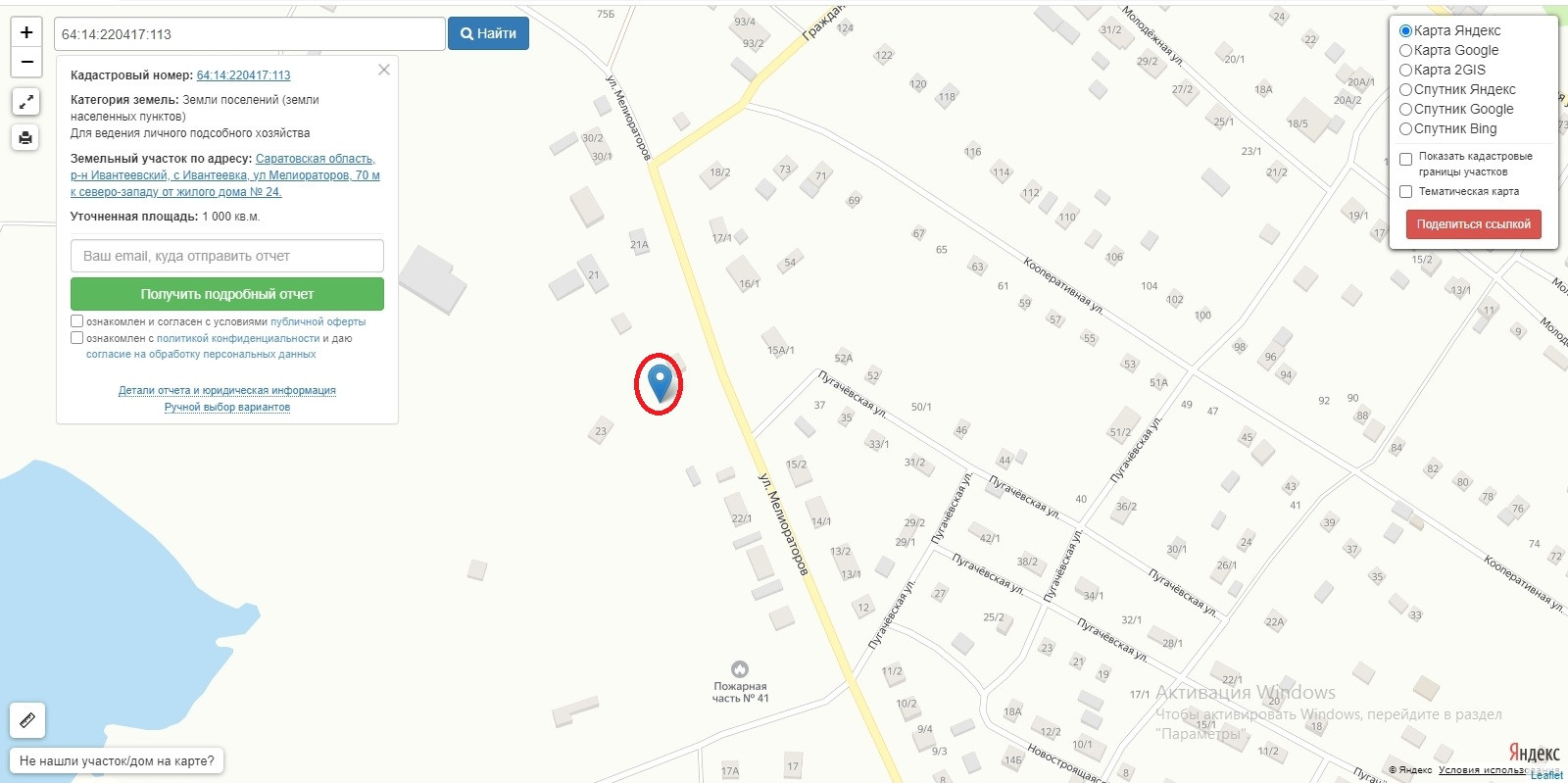
Task: Agree to публичной оферты terms checkbox
Action: pos(76,321)
